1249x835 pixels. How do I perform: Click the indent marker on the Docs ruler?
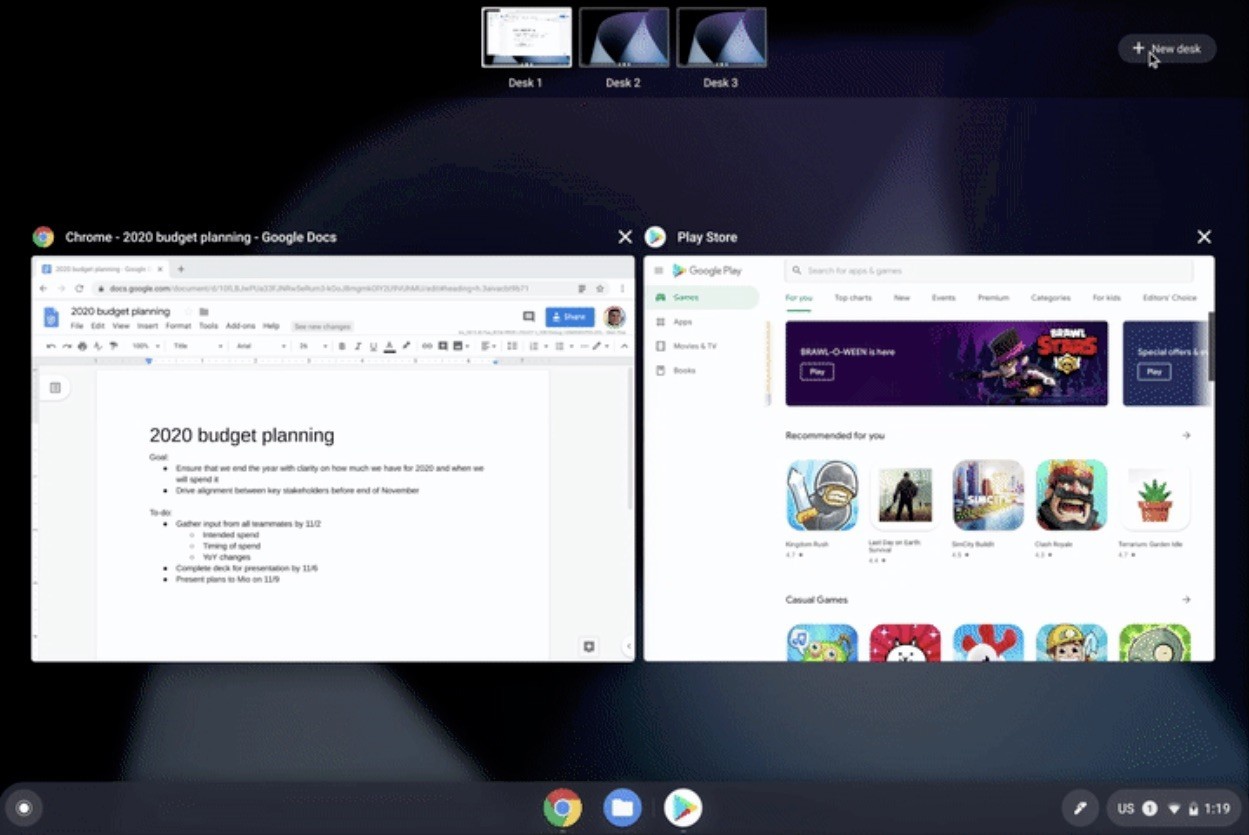[149, 361]
